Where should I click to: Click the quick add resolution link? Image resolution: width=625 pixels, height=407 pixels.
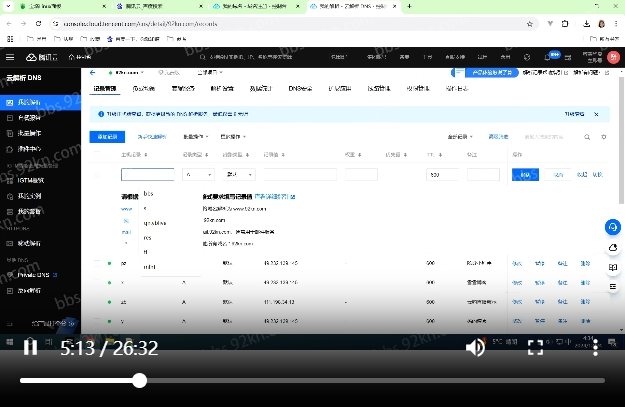pyautogui.click(x=151, y=137)
